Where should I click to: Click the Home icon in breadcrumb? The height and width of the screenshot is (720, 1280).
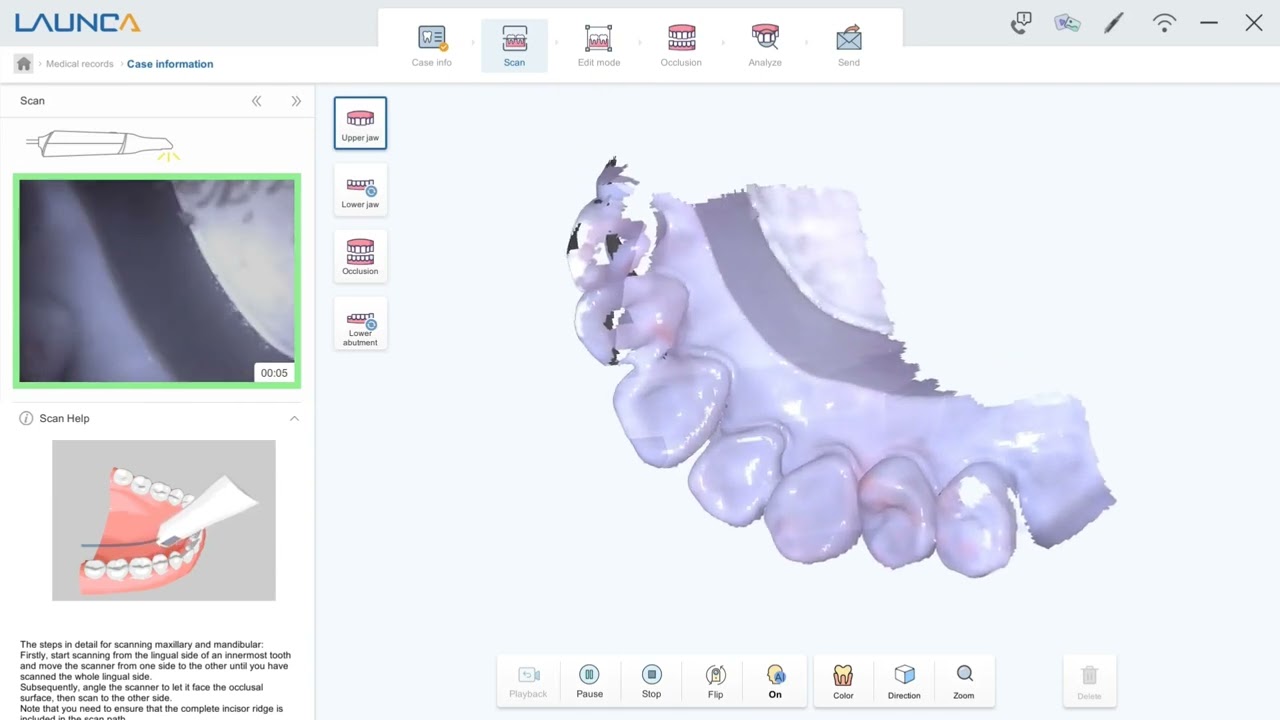tap(24, 64)
